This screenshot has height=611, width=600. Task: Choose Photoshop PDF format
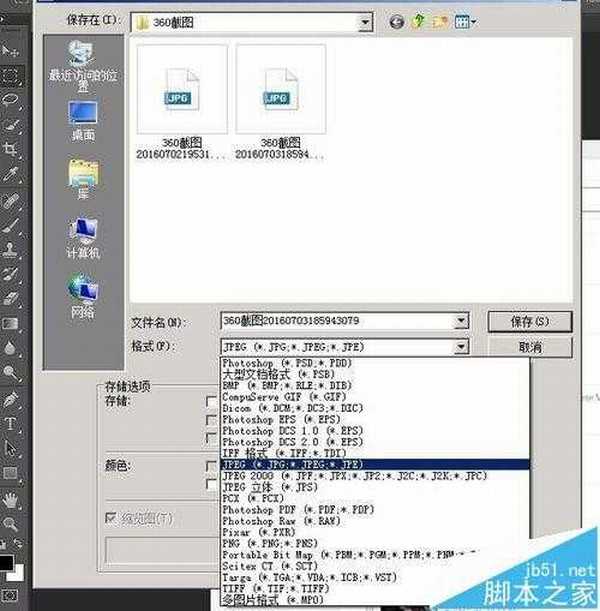pos(375,510)
